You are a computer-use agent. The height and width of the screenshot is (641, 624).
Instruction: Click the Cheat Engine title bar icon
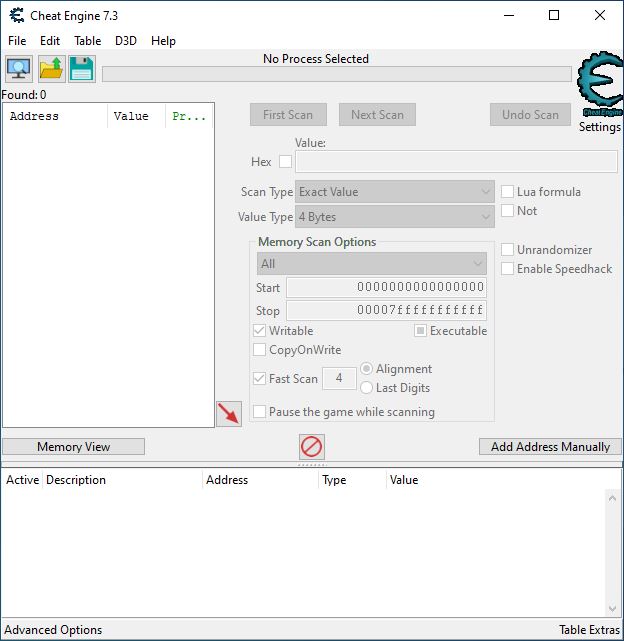17,16
